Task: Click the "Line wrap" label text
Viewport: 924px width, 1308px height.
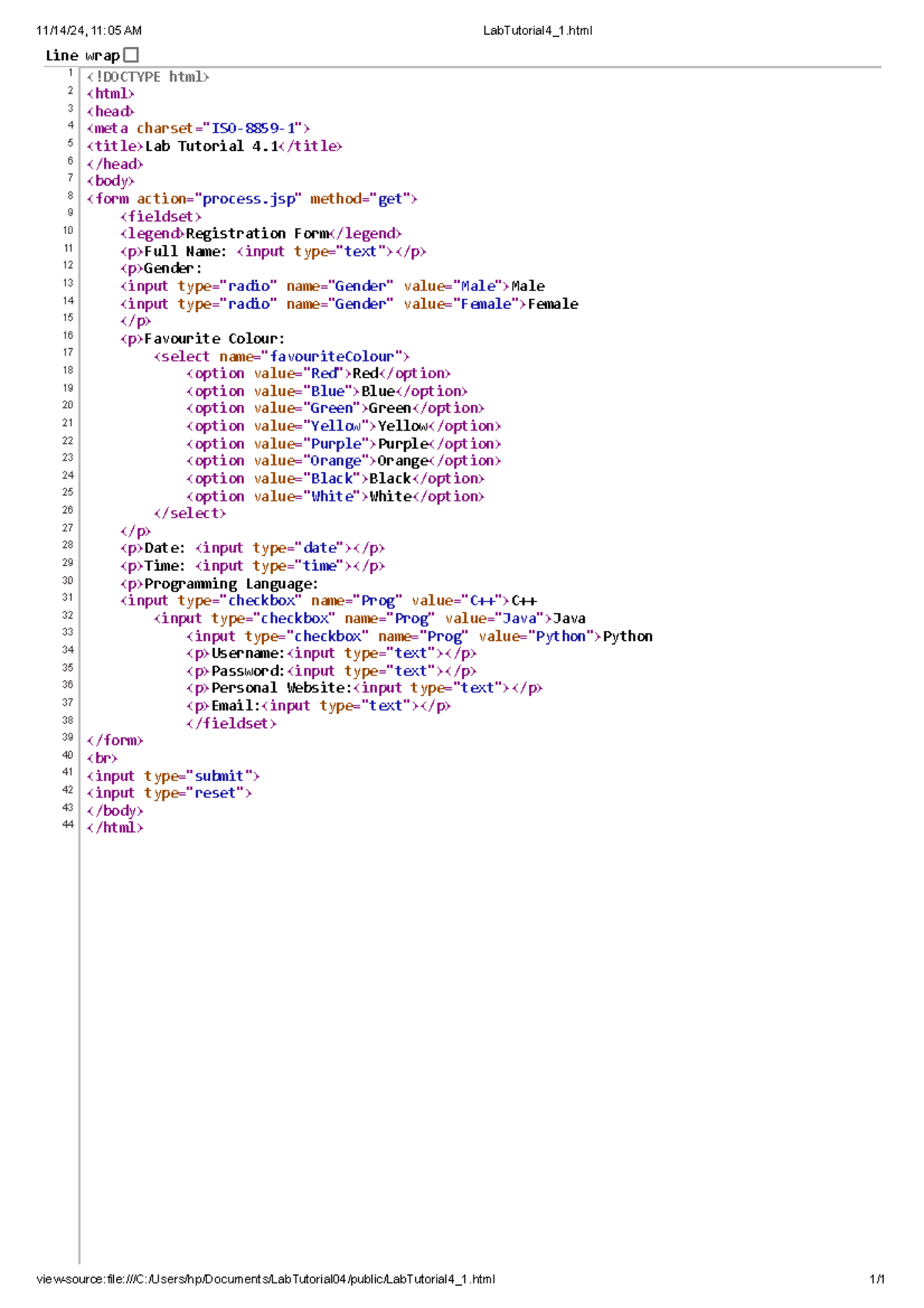Action: click(x=82, y=55)
